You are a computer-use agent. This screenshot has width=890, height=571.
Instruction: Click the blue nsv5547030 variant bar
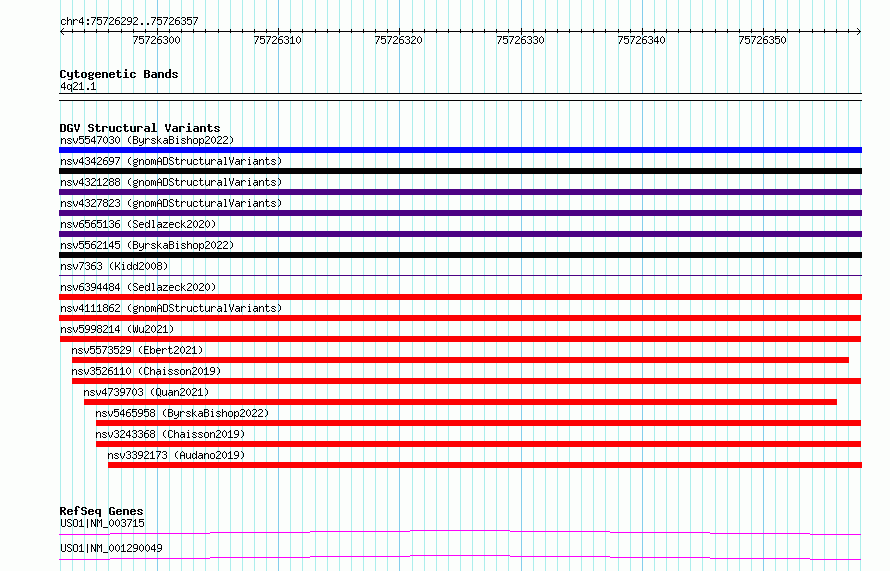tap(460, 150)
